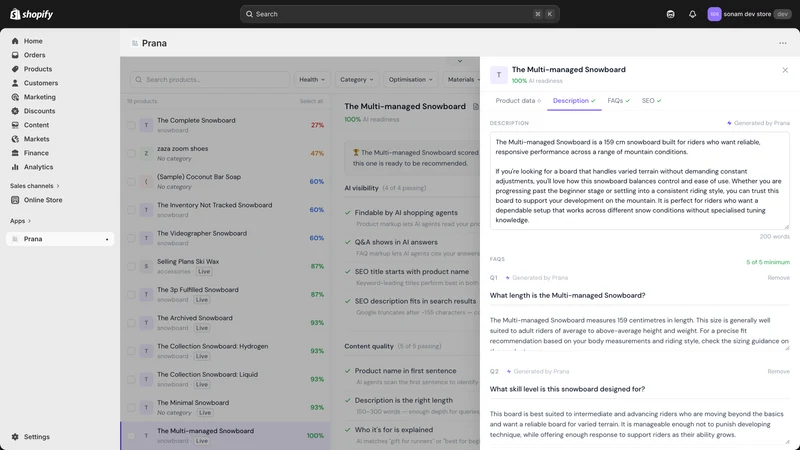
Task: Click the T avatar in the side panel header
Action: tap(498, 75)
